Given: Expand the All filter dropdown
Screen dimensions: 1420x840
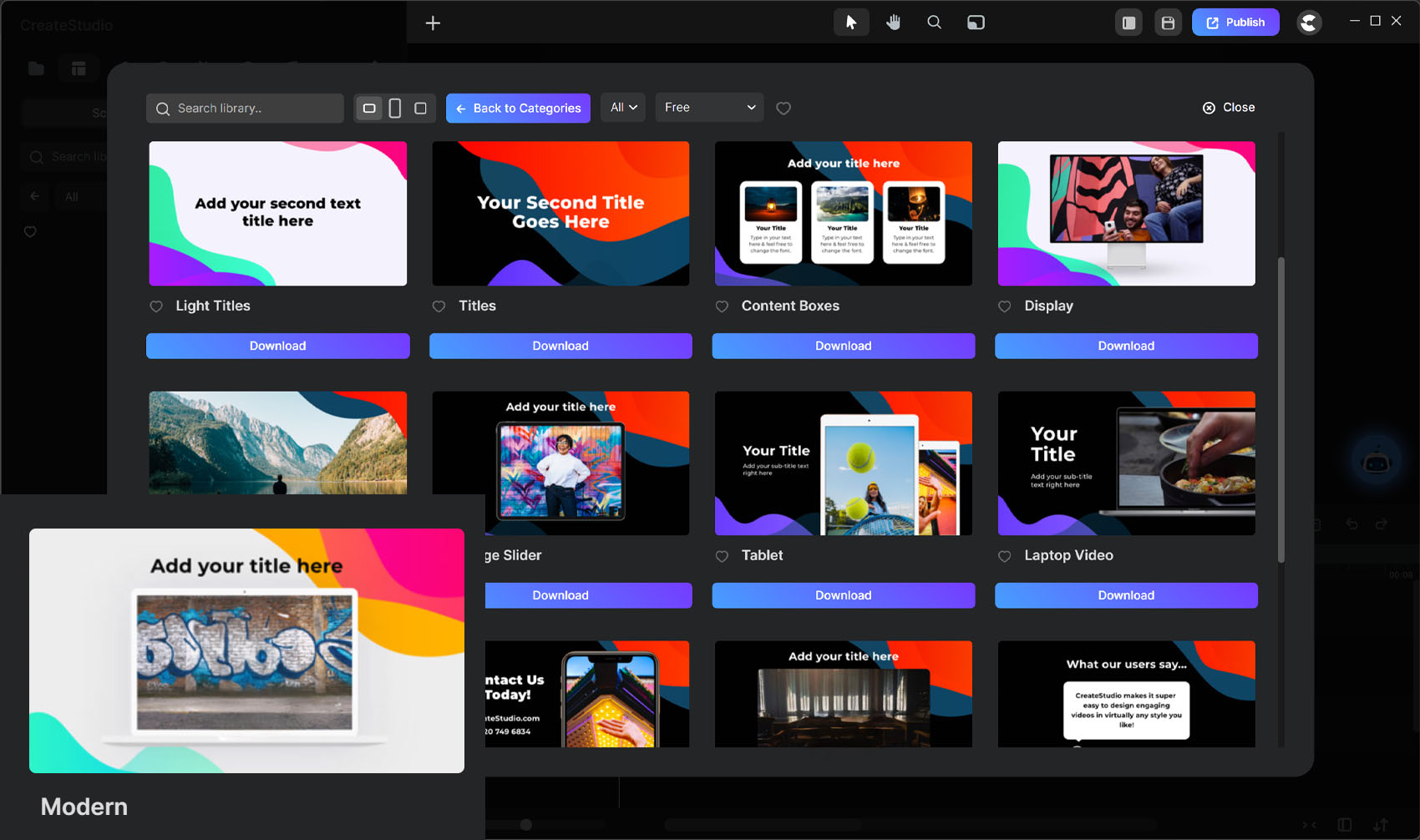Looking at the screenshot, I should (x=623, y=108).
